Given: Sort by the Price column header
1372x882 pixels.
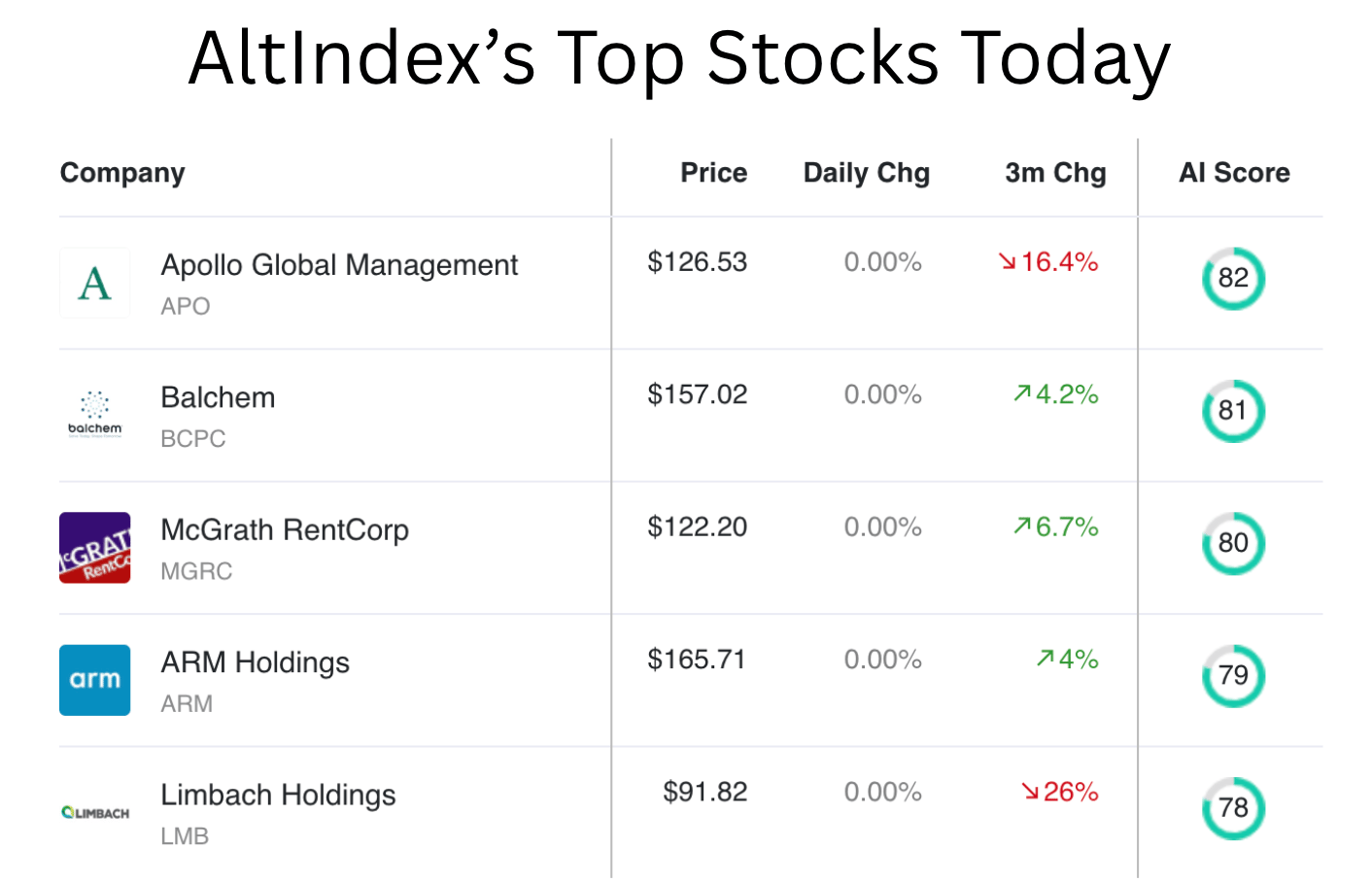Looking at the screenshot, I should point(713,173).
